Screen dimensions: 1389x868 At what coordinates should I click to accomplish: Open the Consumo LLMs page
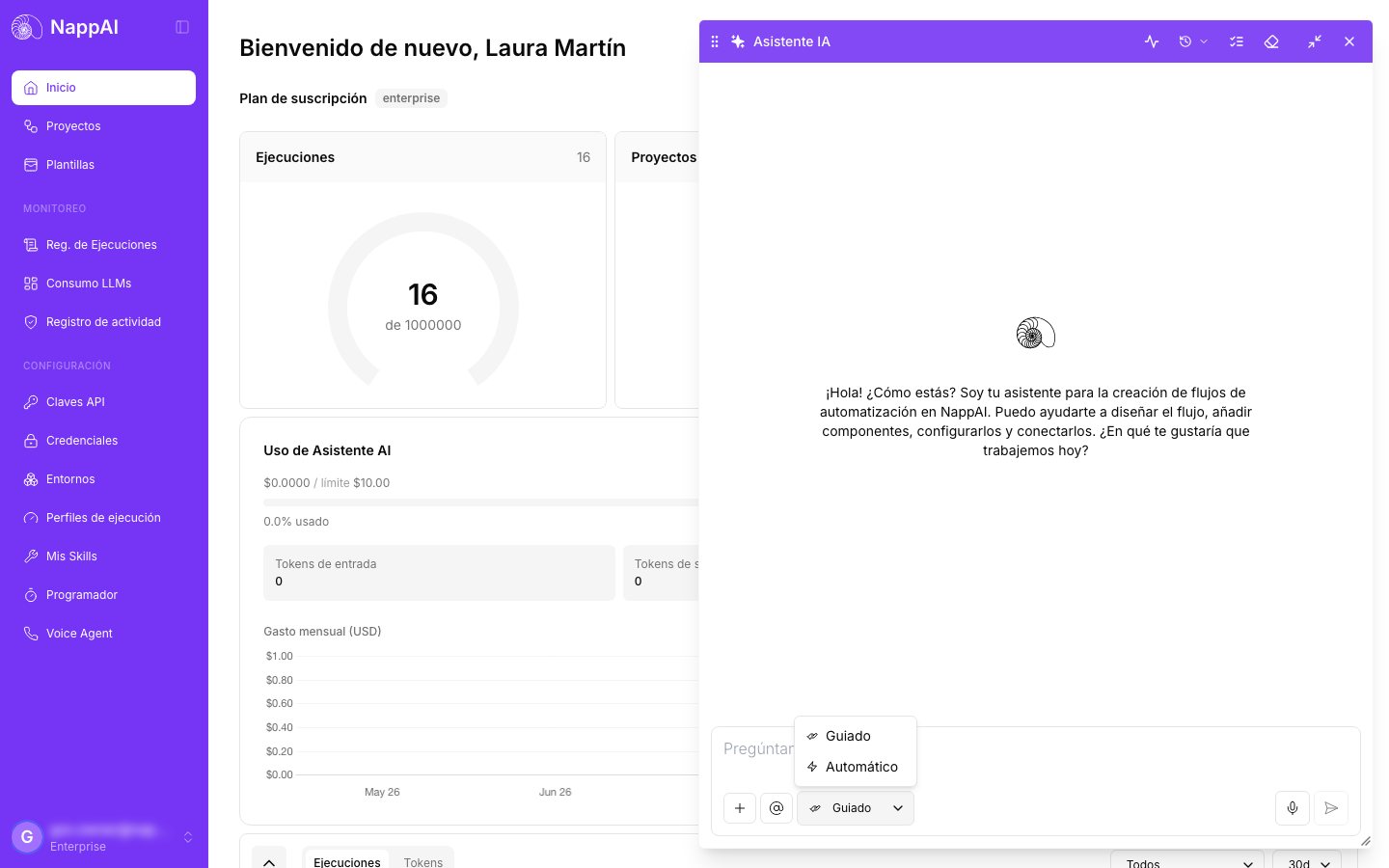point(103,284)
